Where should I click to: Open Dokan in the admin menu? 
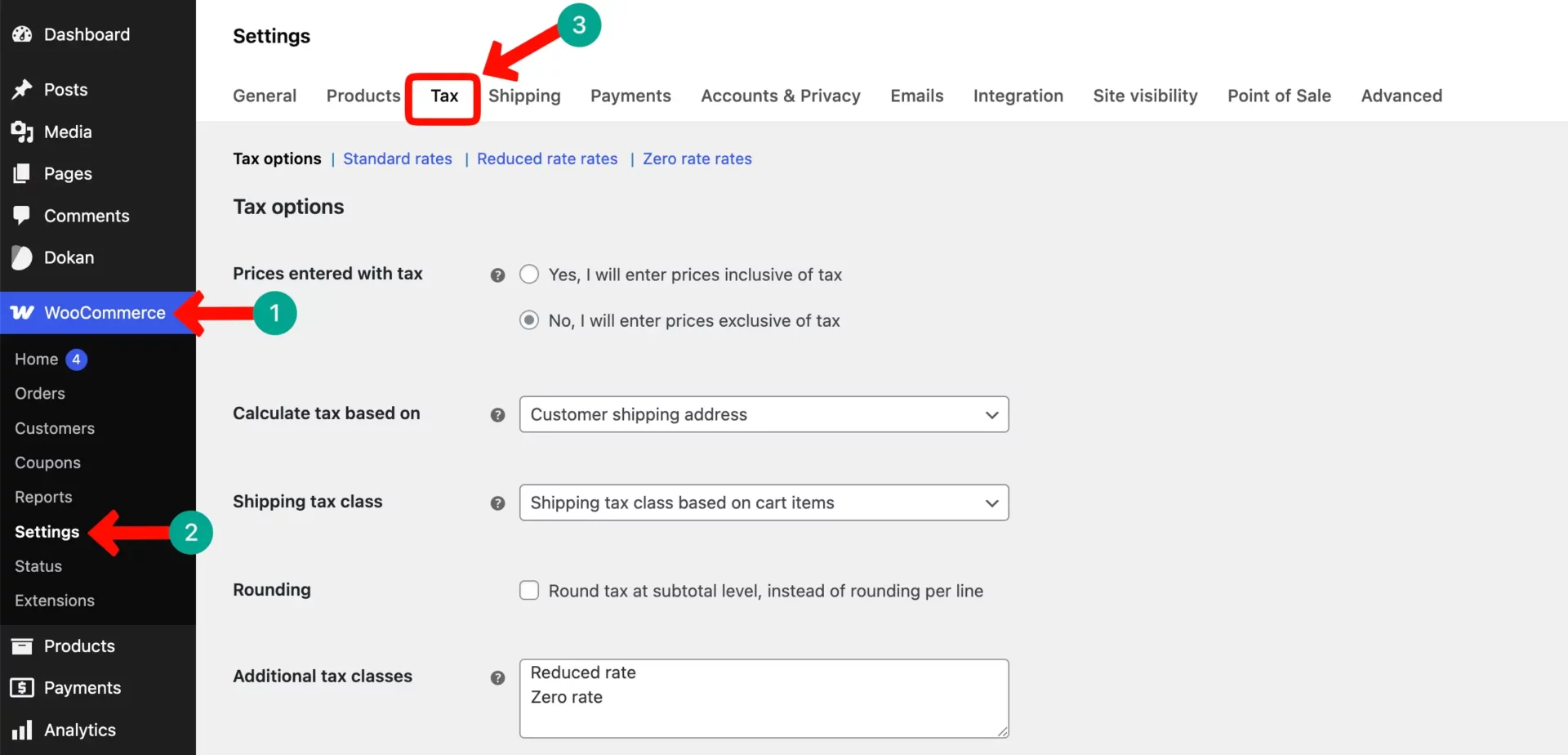[69, 257]
